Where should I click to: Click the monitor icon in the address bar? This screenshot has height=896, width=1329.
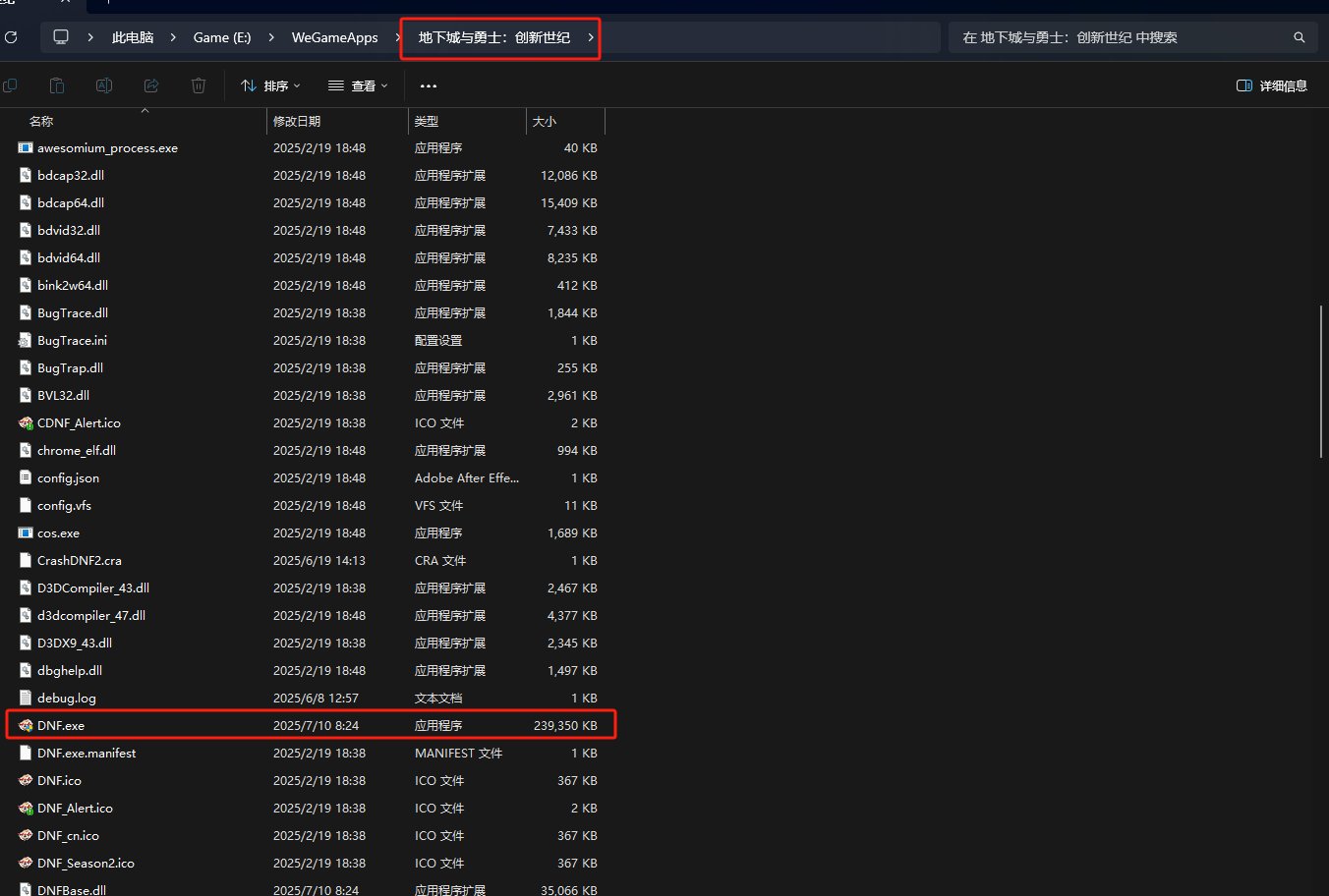(61, 37)
